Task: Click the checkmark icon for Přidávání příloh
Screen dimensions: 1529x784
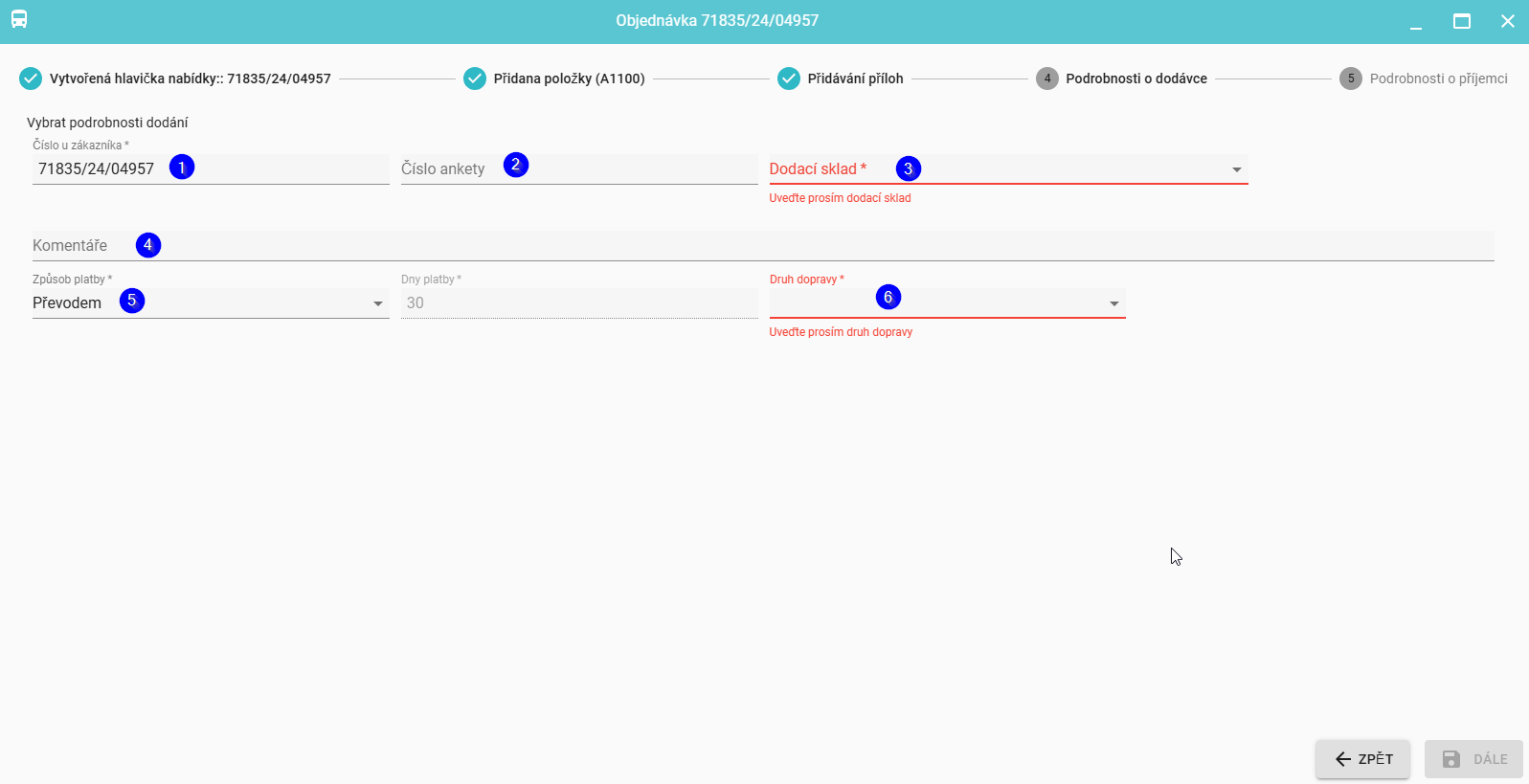Action: coord(789,78)
